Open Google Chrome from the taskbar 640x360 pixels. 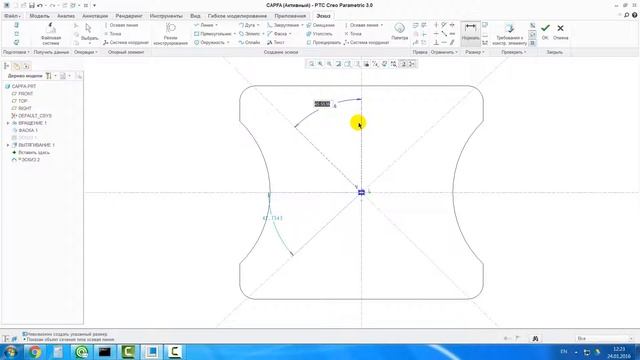35,351
